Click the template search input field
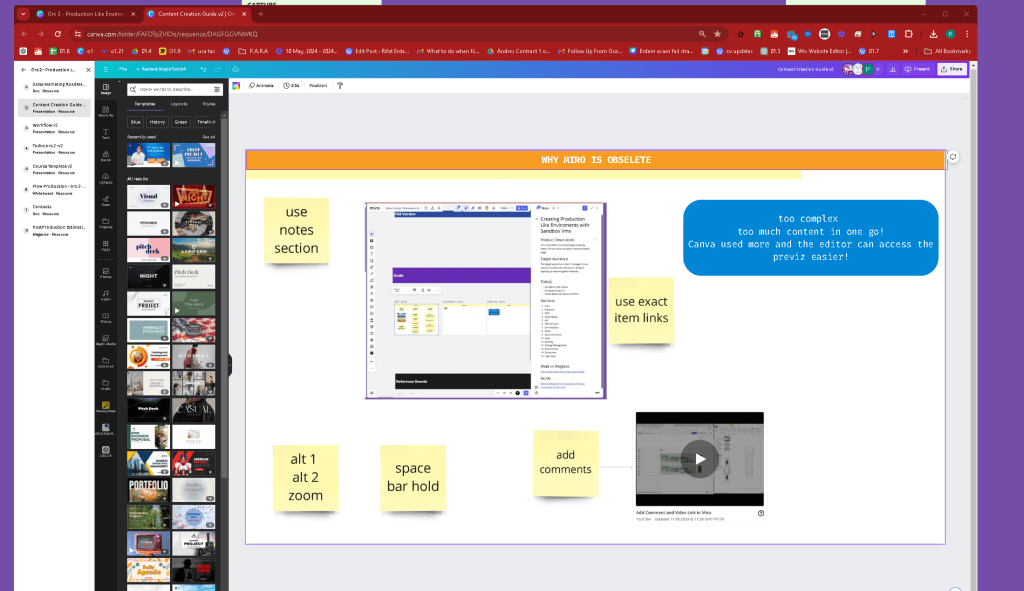The image size is (1024, 591). [x=174, y=89]
